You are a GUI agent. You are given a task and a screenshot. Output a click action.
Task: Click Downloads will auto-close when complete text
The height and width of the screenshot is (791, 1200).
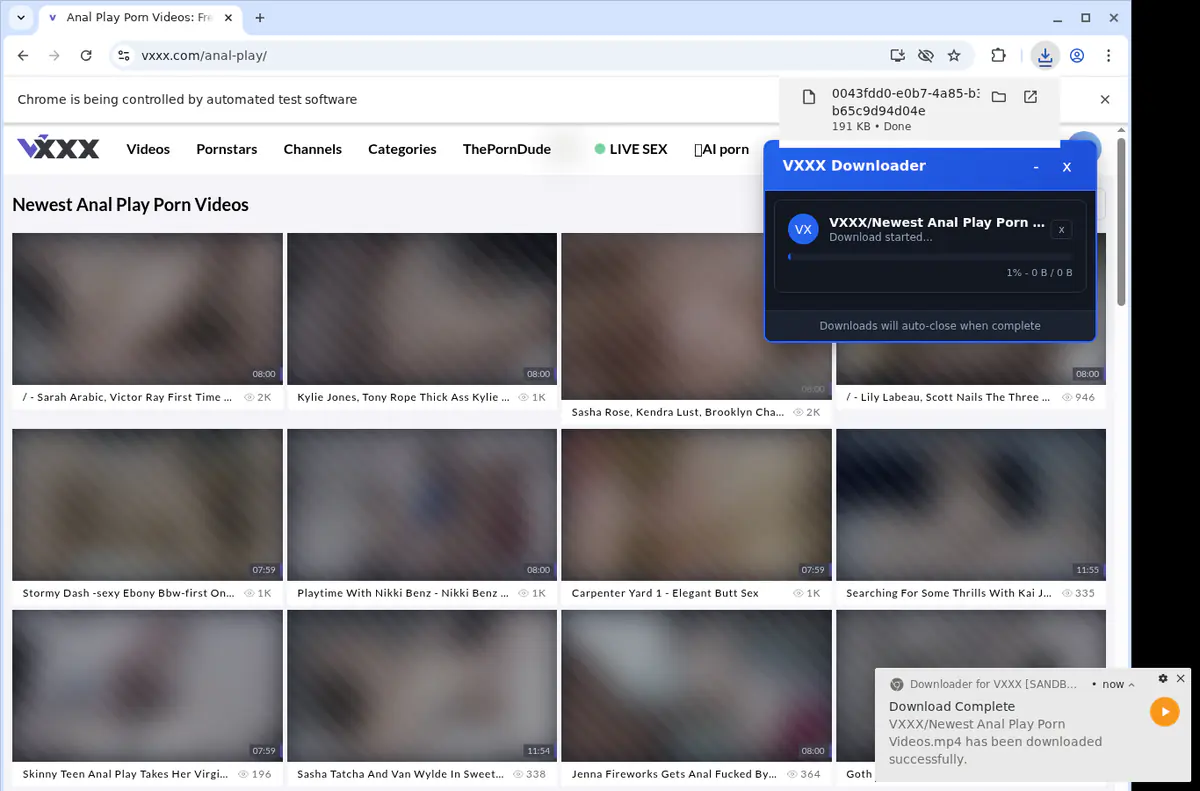(x=930, y=326)
